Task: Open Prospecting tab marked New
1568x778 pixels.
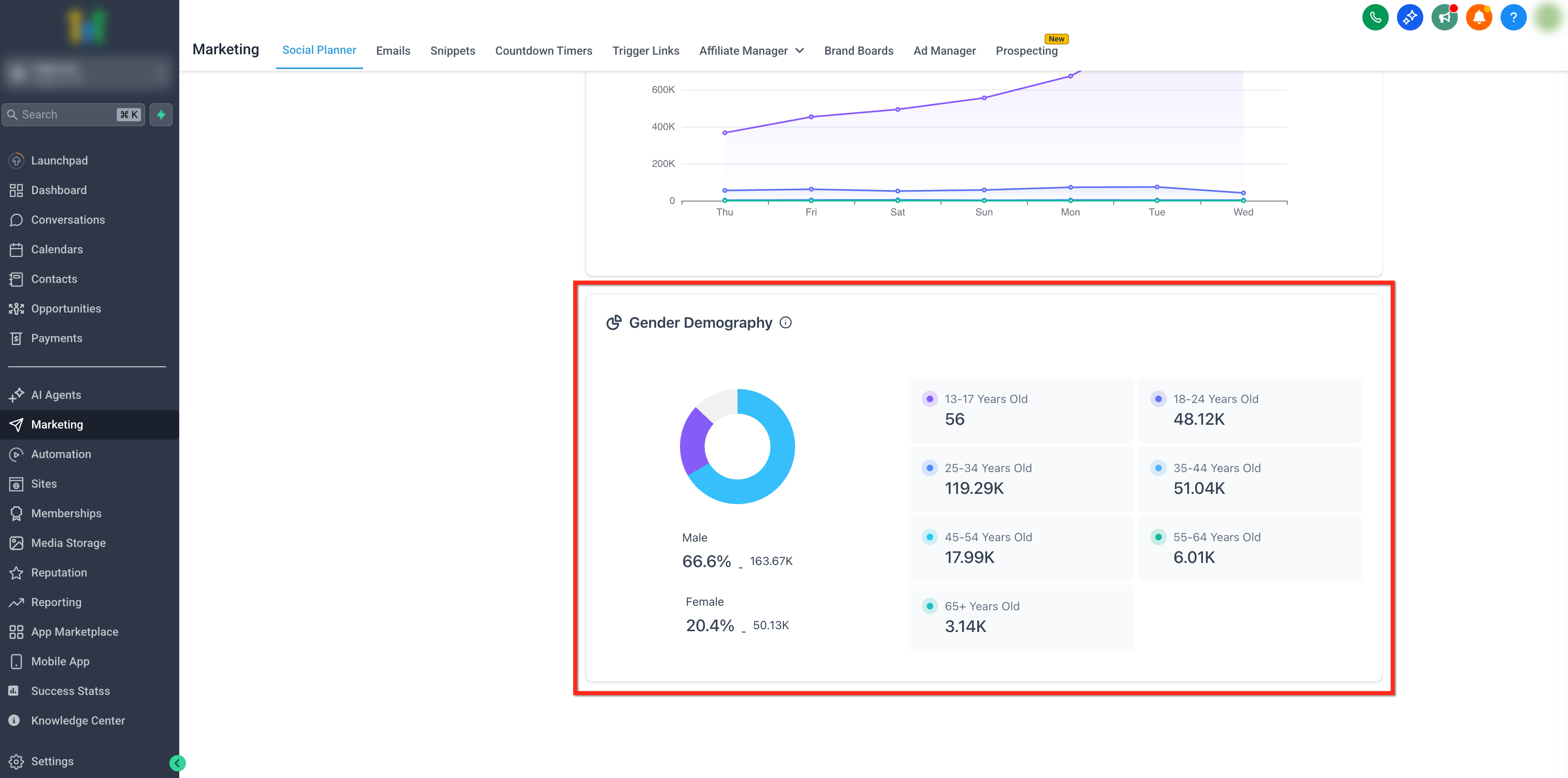Action: [1026, 51]
